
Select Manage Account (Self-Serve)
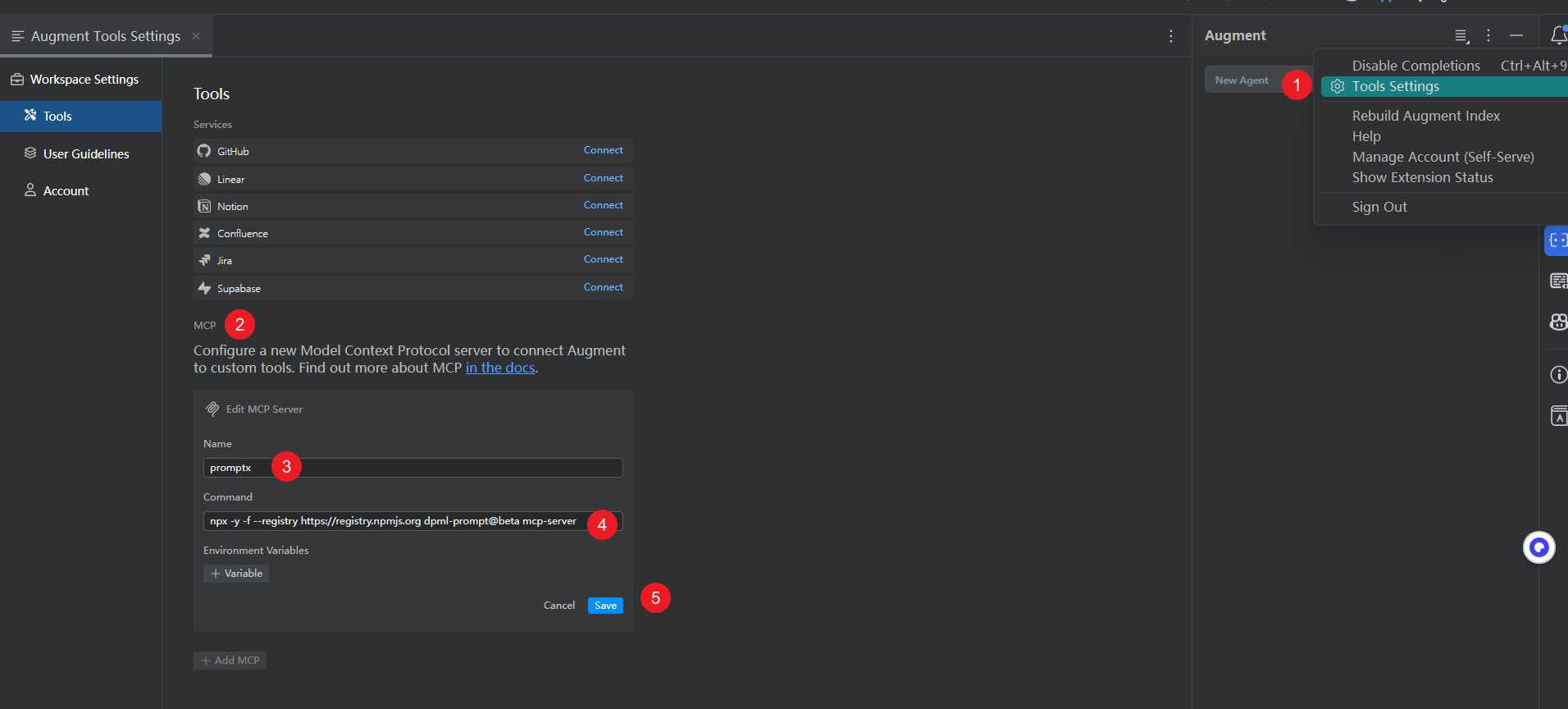(x=1444, y=157)
